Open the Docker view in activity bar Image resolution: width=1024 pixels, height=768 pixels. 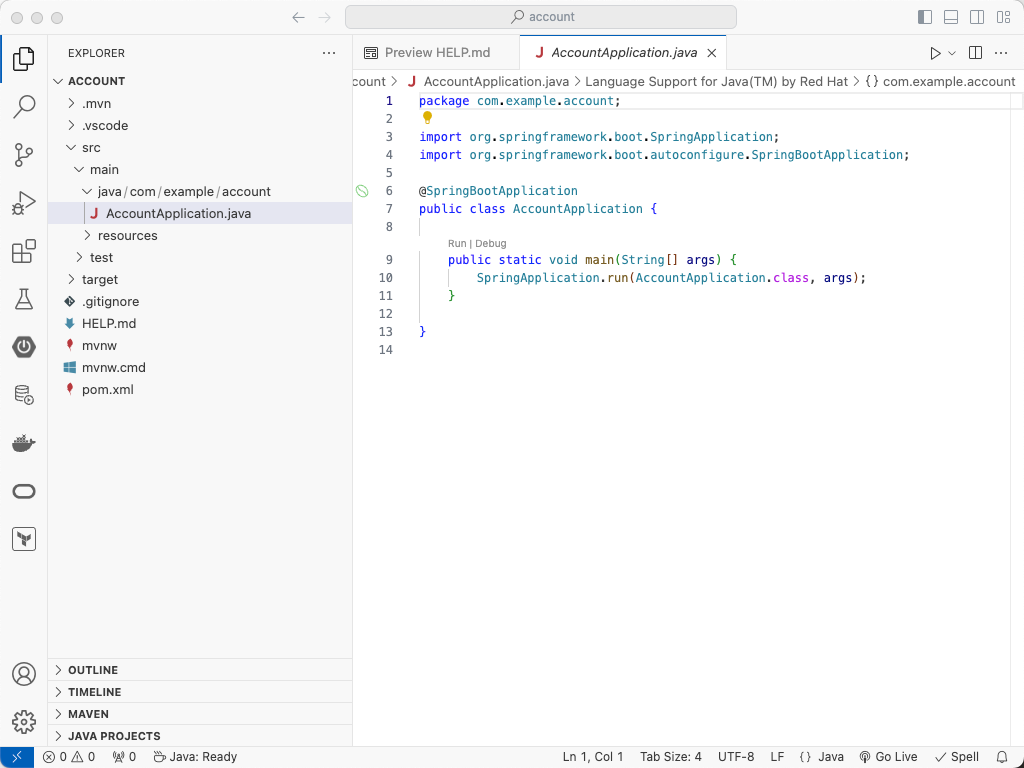[x=24, y=443]
